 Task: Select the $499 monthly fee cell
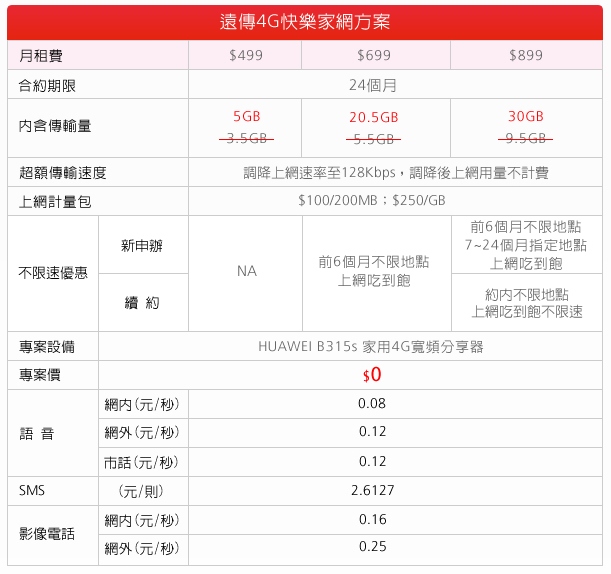click(x=246, y=55)
